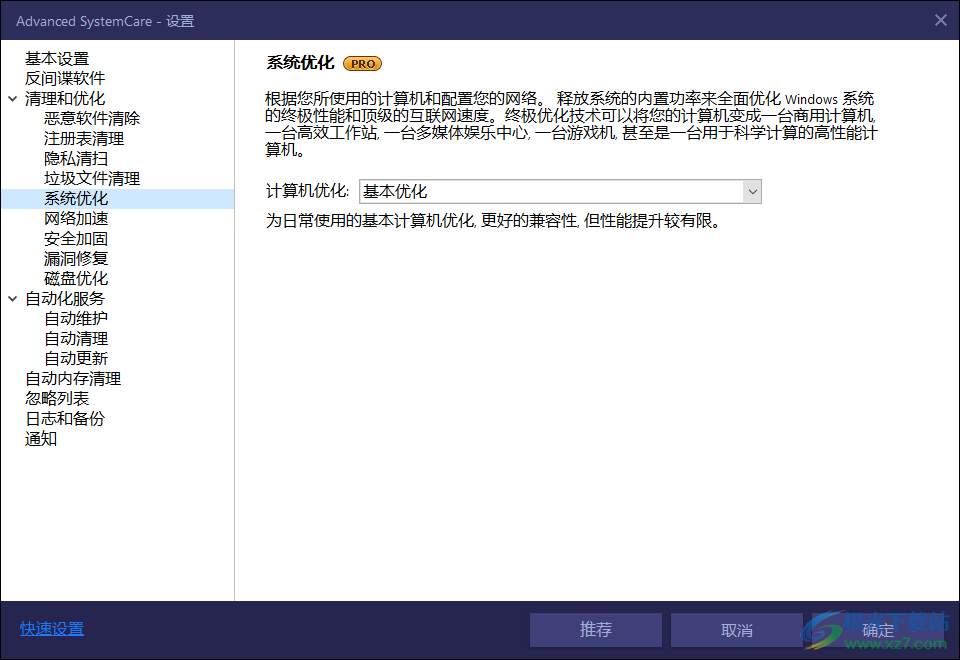
Task: Go to 安全加固 settings
Action: [76, 239]
